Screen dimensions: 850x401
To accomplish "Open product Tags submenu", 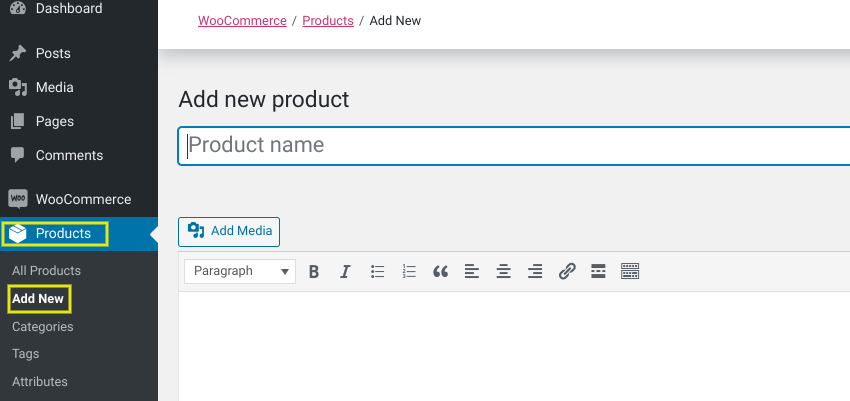I will point(25,354).
